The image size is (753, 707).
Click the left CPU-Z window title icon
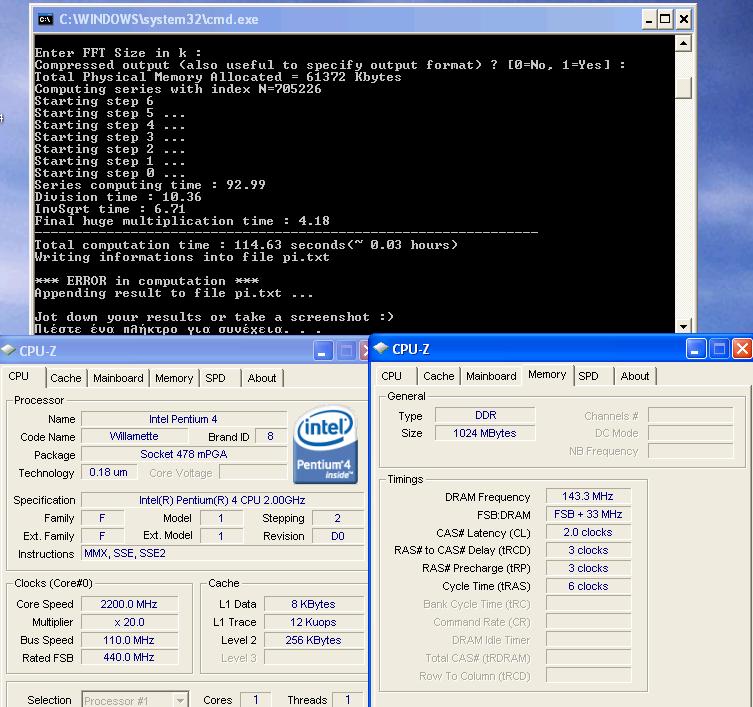click(x=8, y=350)
